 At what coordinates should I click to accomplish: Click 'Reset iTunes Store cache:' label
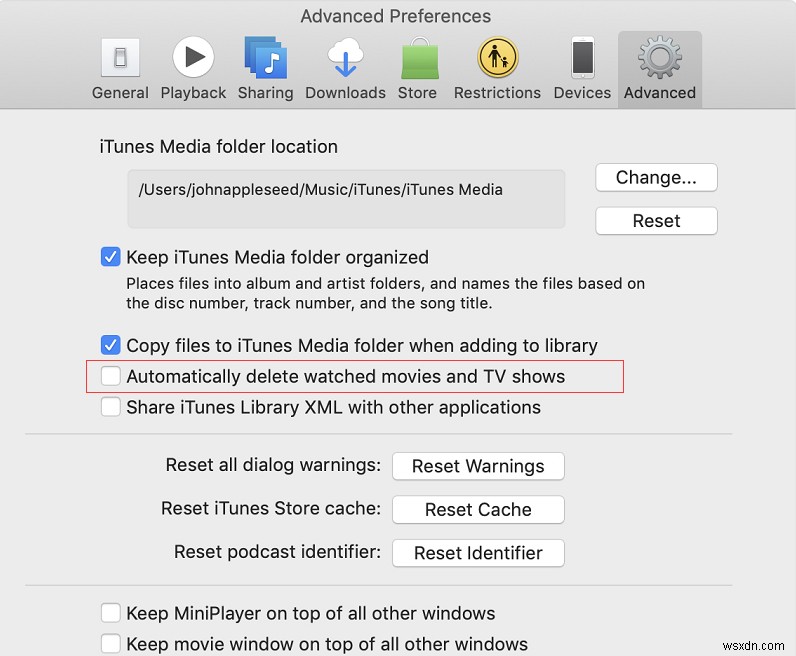271,508
